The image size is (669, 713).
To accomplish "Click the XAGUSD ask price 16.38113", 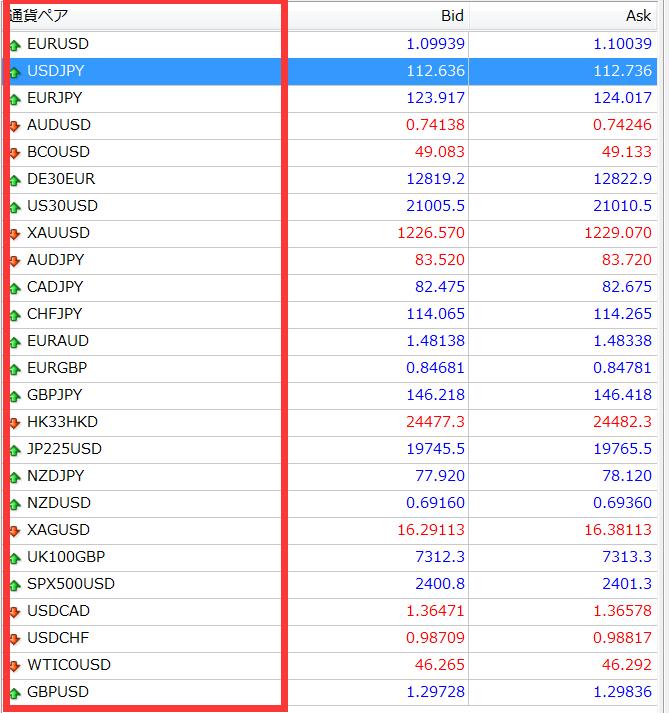I will 618,530.
